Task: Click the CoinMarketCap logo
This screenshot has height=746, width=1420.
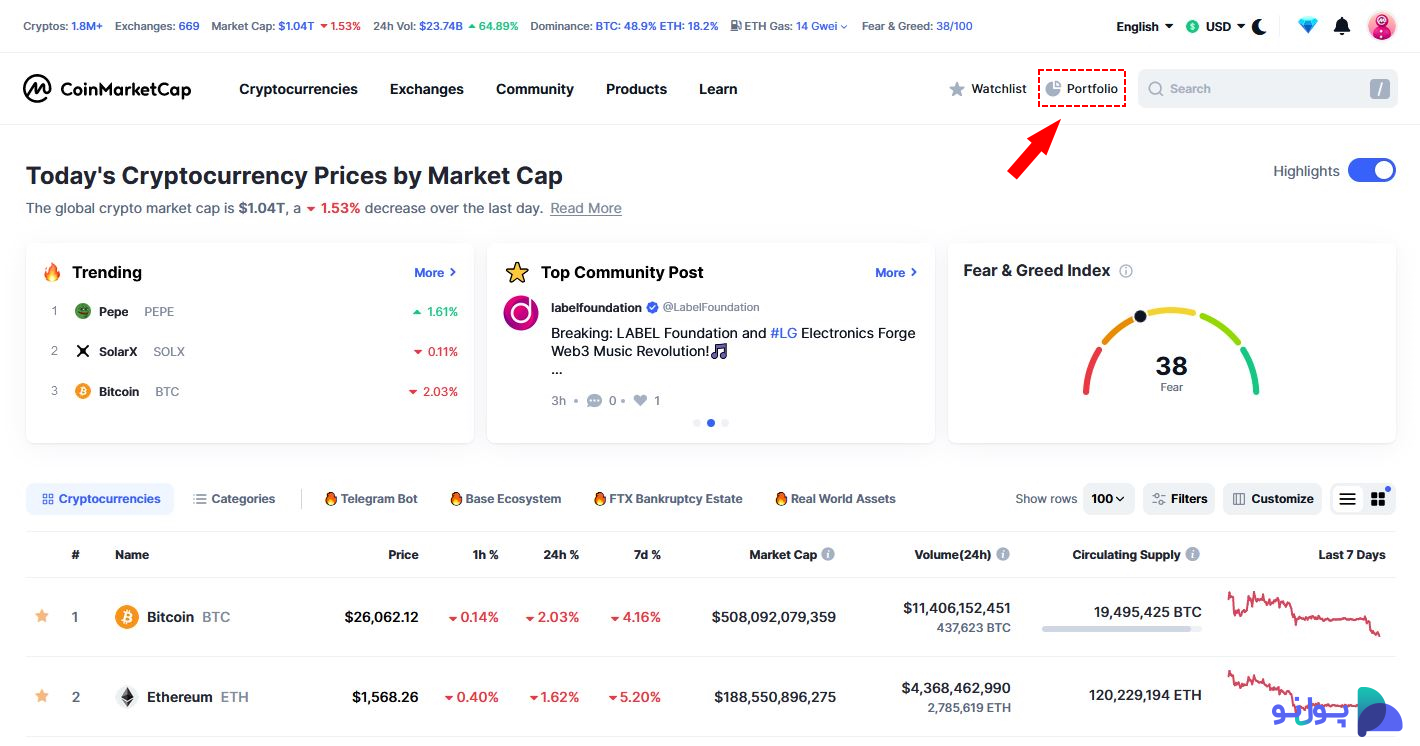Action: pos(107,89)
